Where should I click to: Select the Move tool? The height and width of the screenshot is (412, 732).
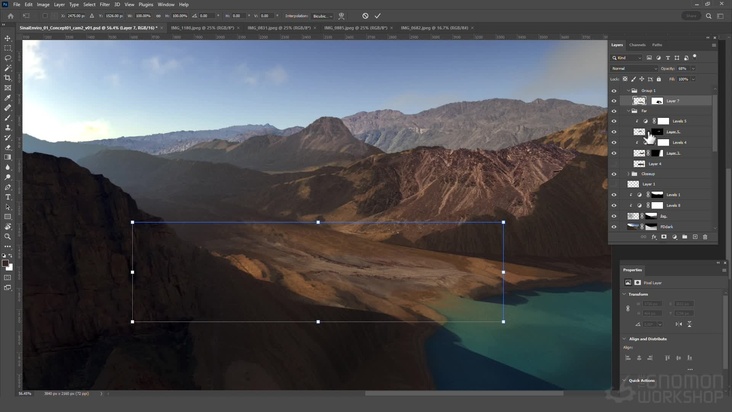tap(8, 38)
